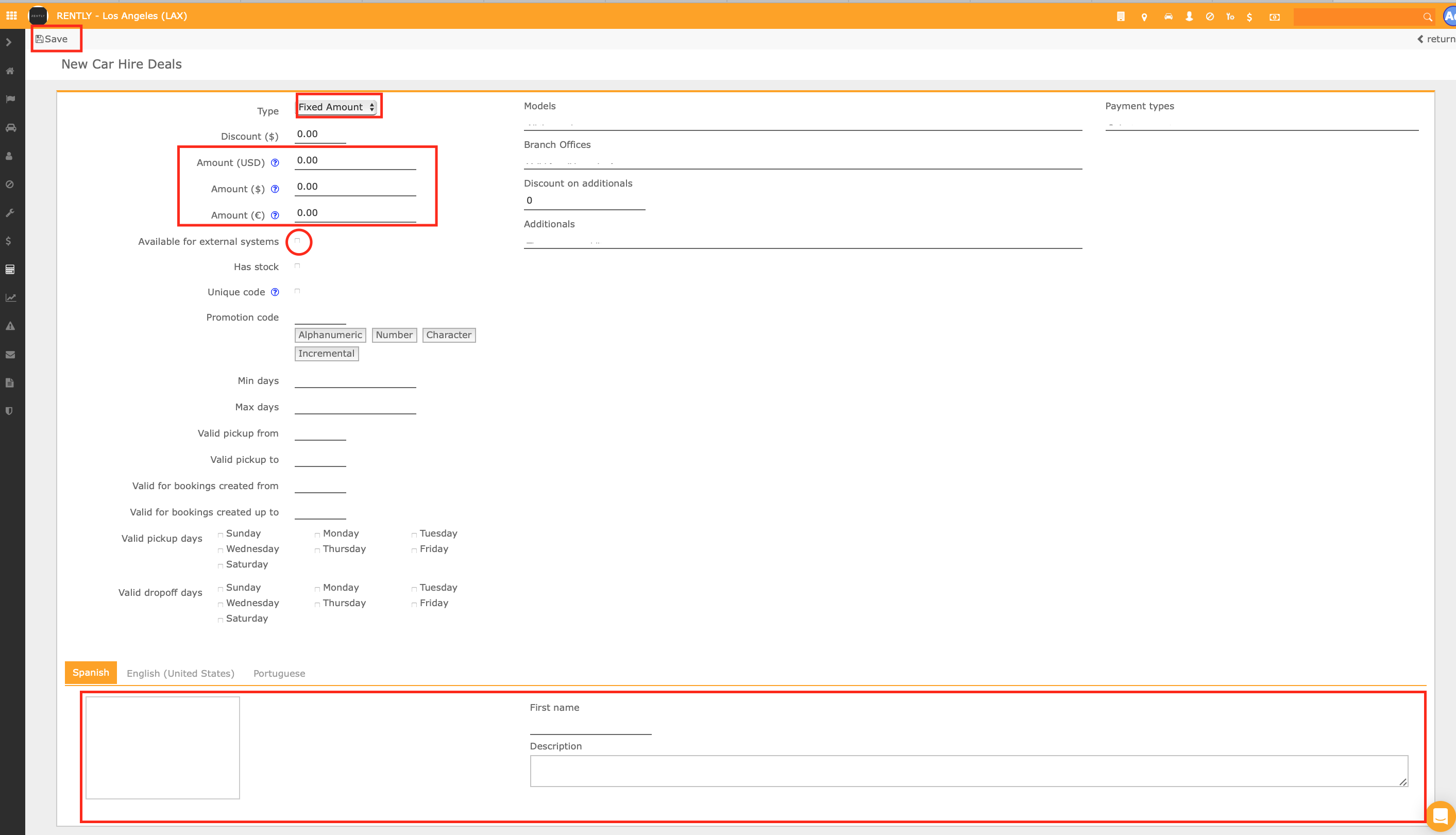1456x835 pixels.
Task: Click the dollar icon in top bar
Action: tap(1249, 17)
